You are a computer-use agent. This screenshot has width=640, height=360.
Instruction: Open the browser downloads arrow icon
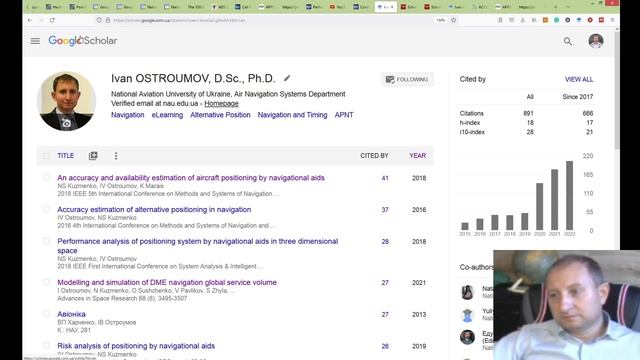[x=522, y=20]
